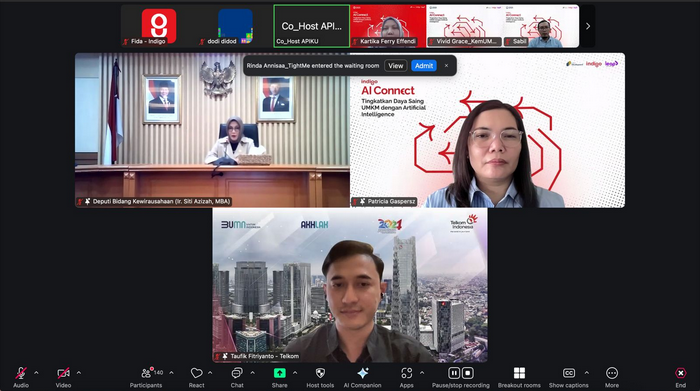Pause the recording

coord(454,373)
